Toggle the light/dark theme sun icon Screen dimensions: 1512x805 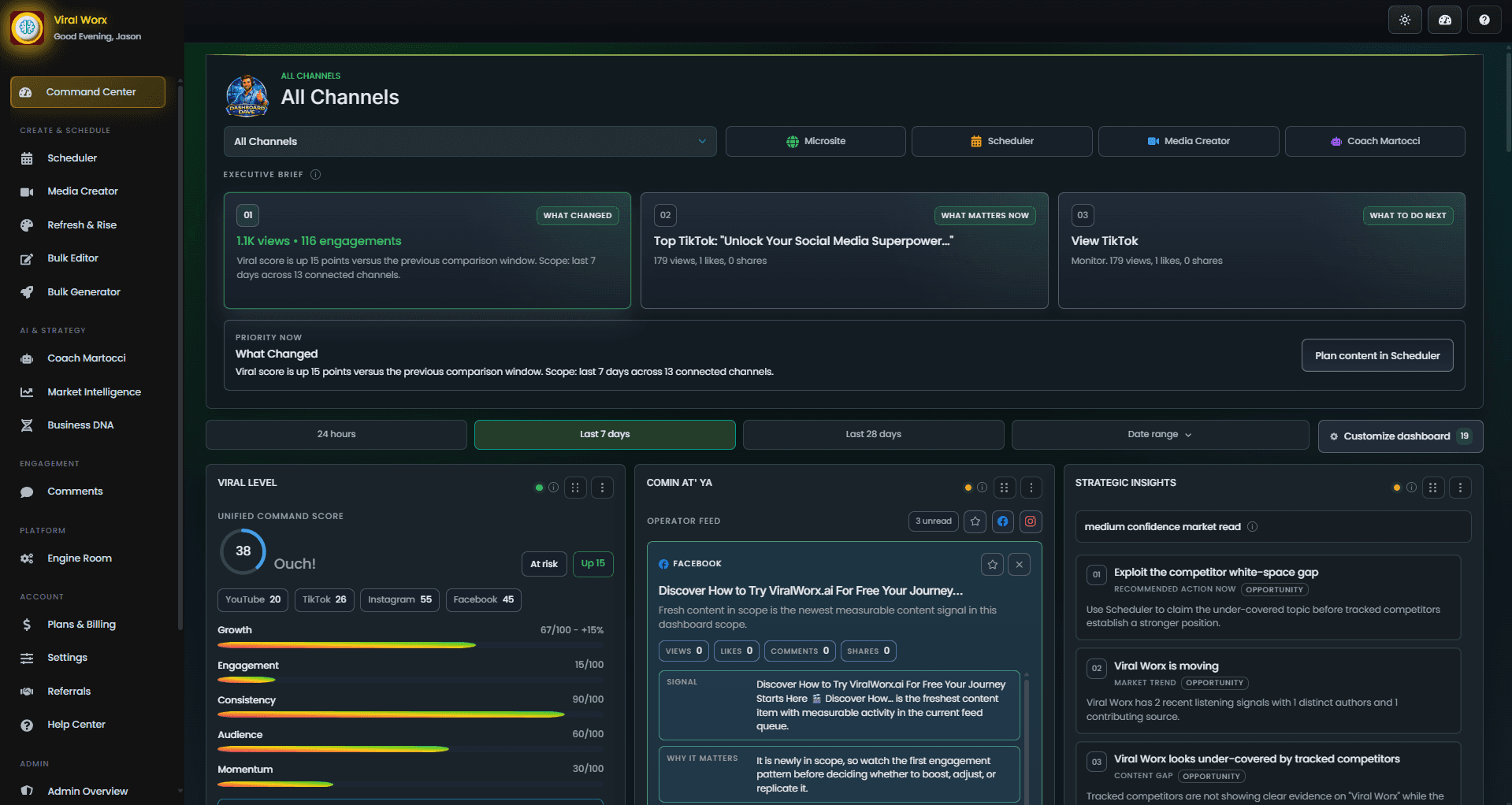tap(1405, 20)
